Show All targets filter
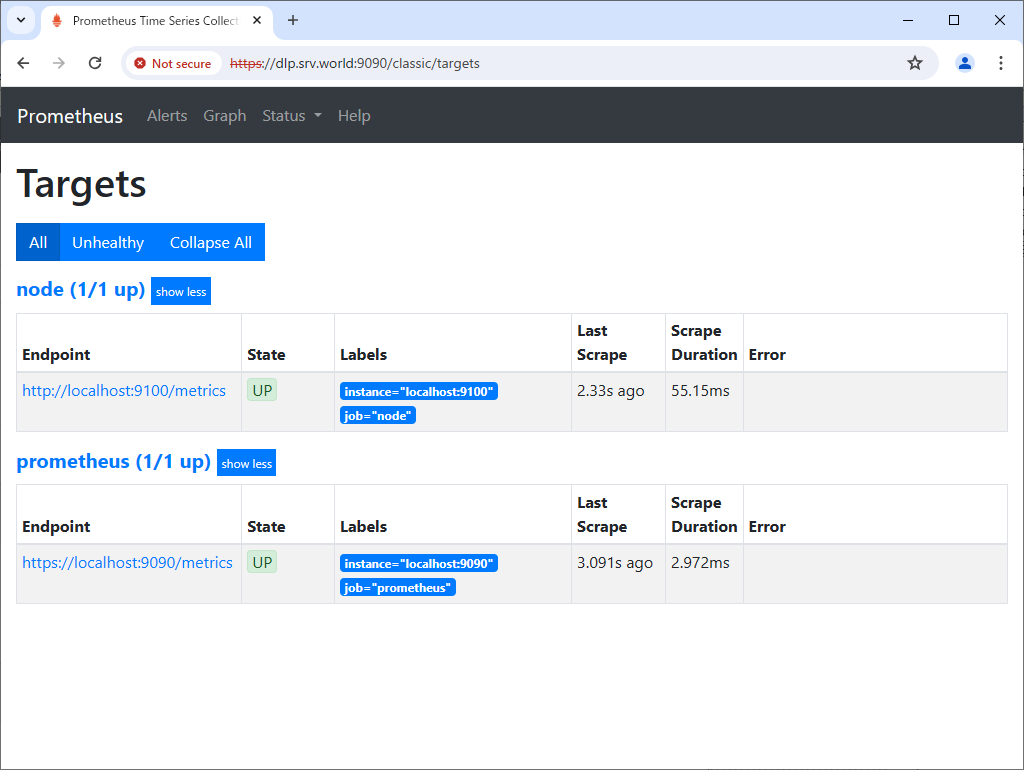 coord(38,242)
